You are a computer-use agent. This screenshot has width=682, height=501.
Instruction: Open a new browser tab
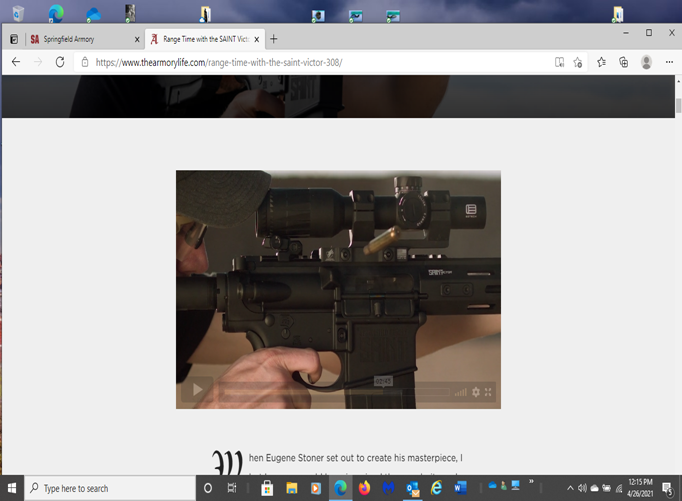[274, 39]
